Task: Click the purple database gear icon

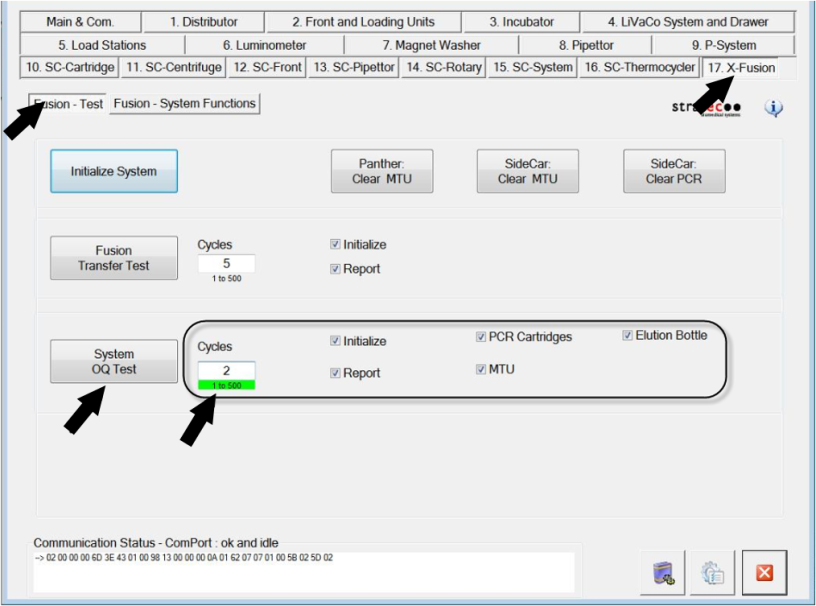Action: (x=663, y=572)
